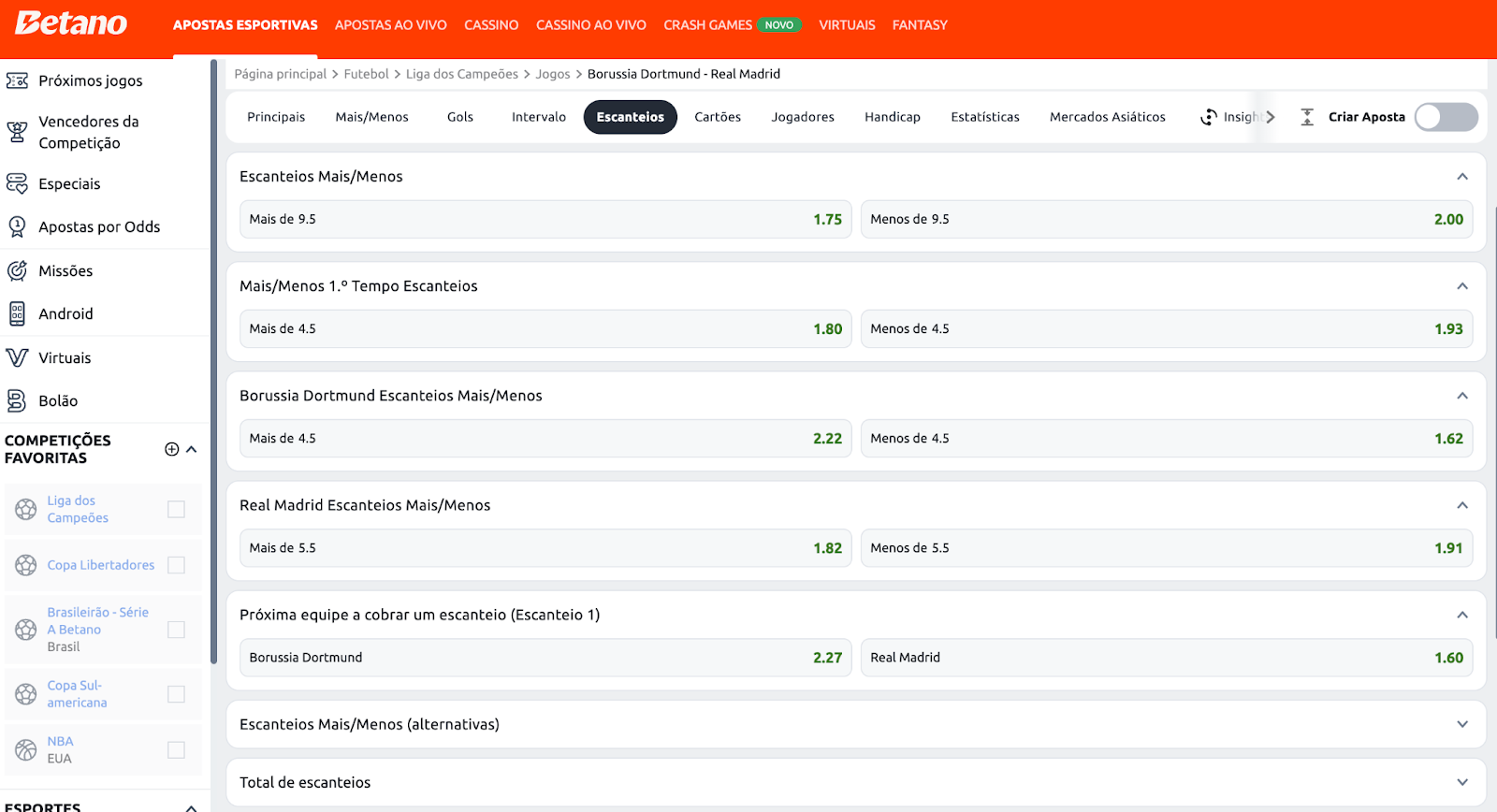Collapse the Esportes sidebar section
The image size is (1497, 812).
coord(192,806)
